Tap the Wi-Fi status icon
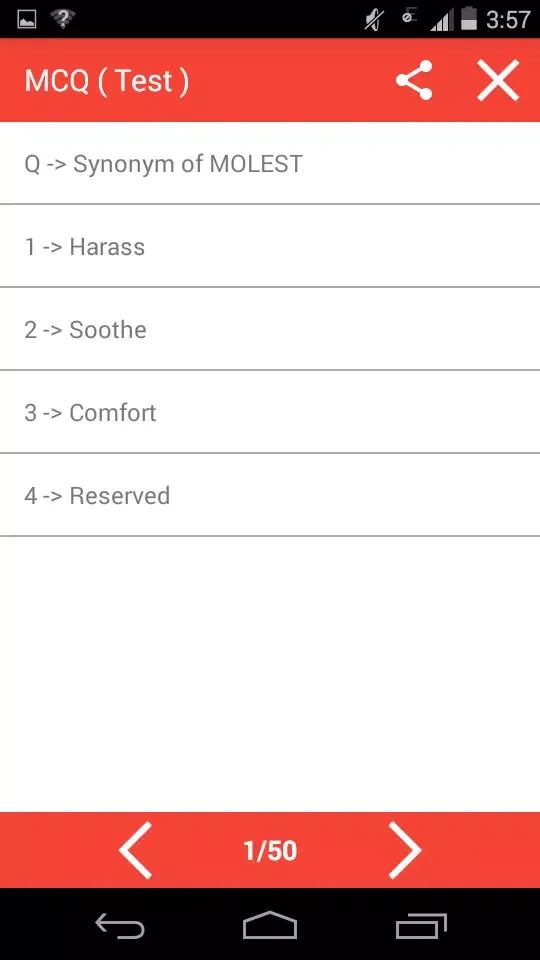The width and height of the screenshot is (540, 960). tap(62, 19)
